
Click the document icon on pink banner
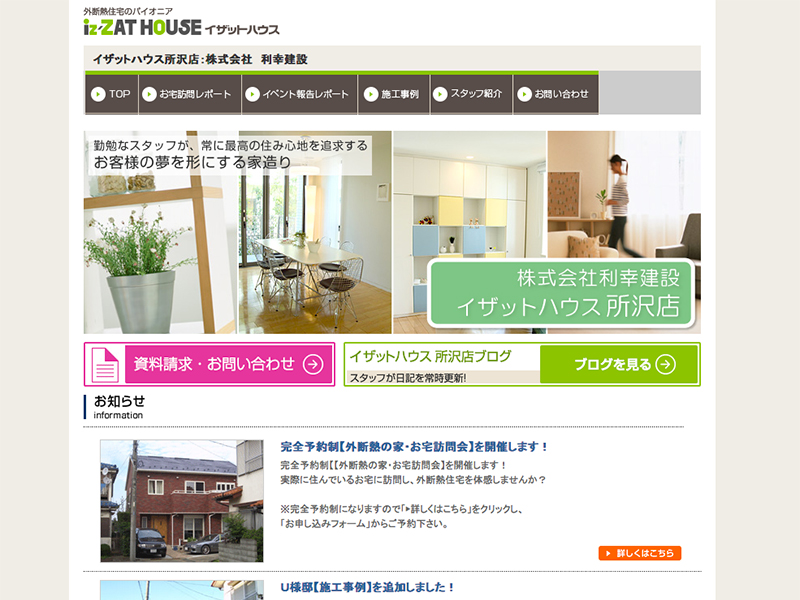click(105, 364)
